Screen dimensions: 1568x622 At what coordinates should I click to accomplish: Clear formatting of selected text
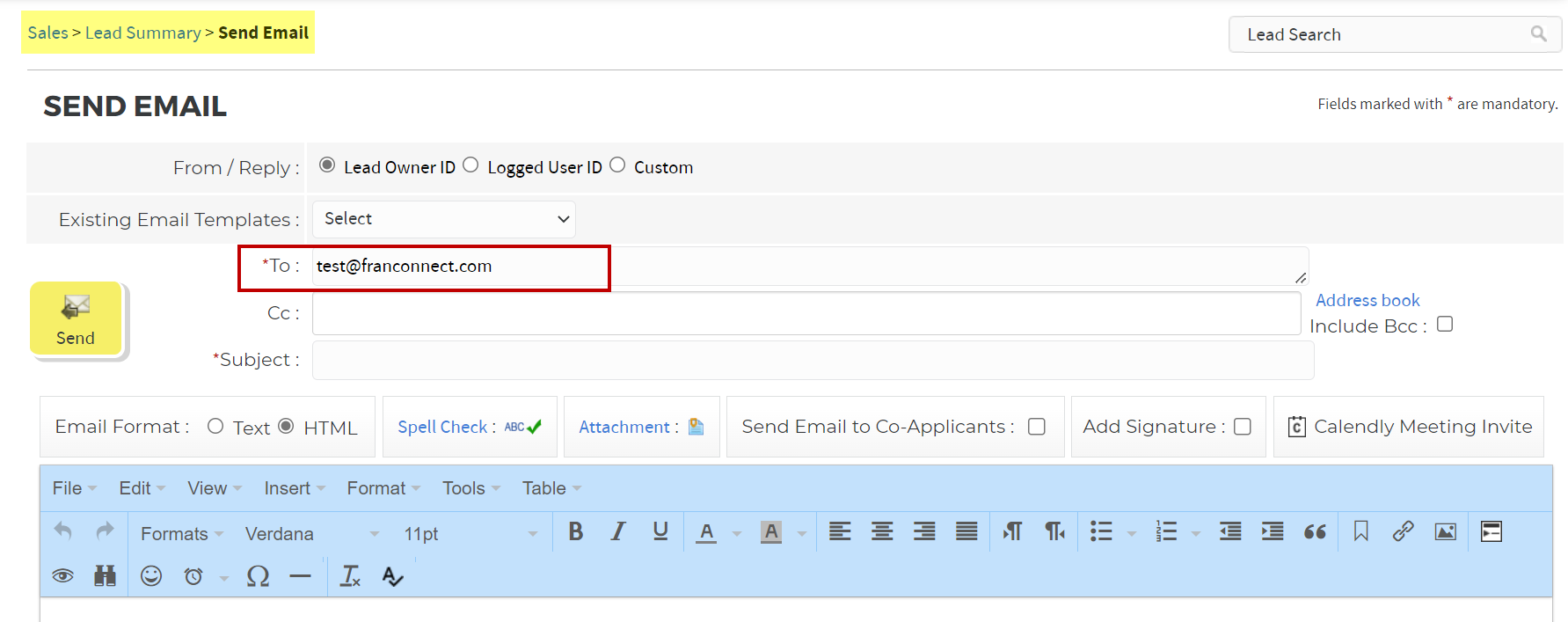coord(350,576)
